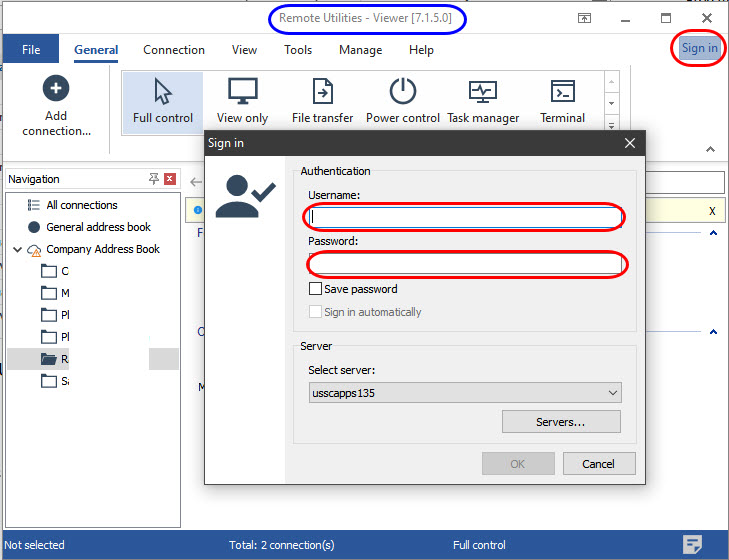Enable the Save password checkbox
This screenshot has height=560, width=729.
[x=316, y=289]
